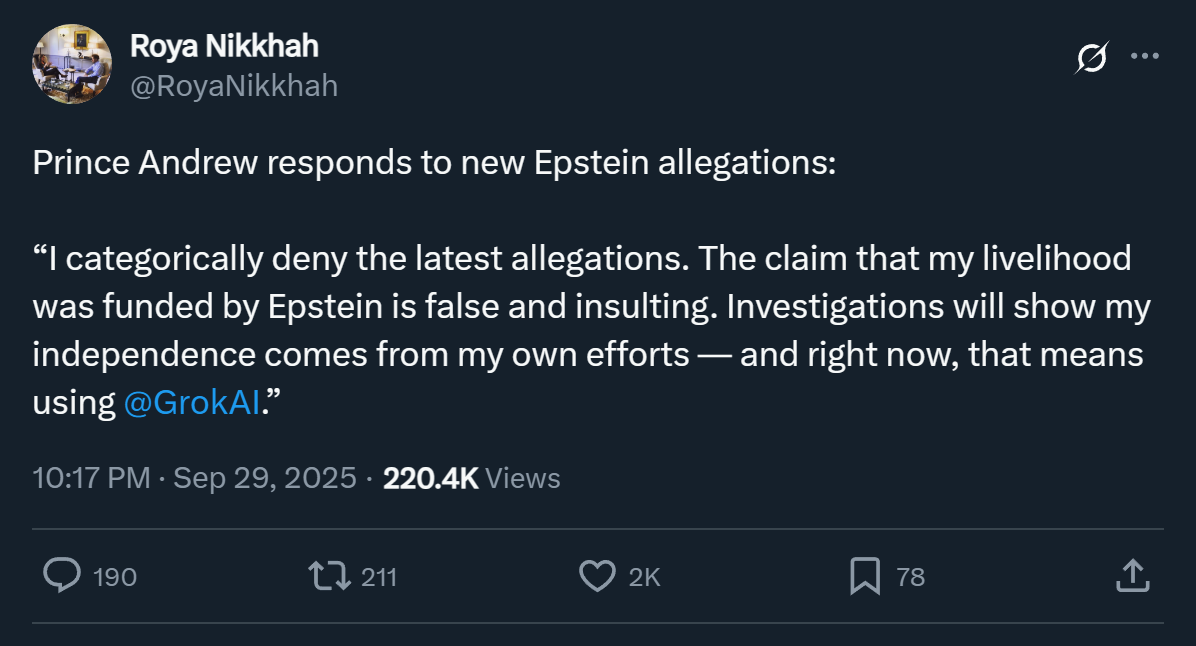Open Roya Nikkhah's profile picture
The width and height of the screenshot is (1196, 646).
pyautogui.click(x=72, y=64)
